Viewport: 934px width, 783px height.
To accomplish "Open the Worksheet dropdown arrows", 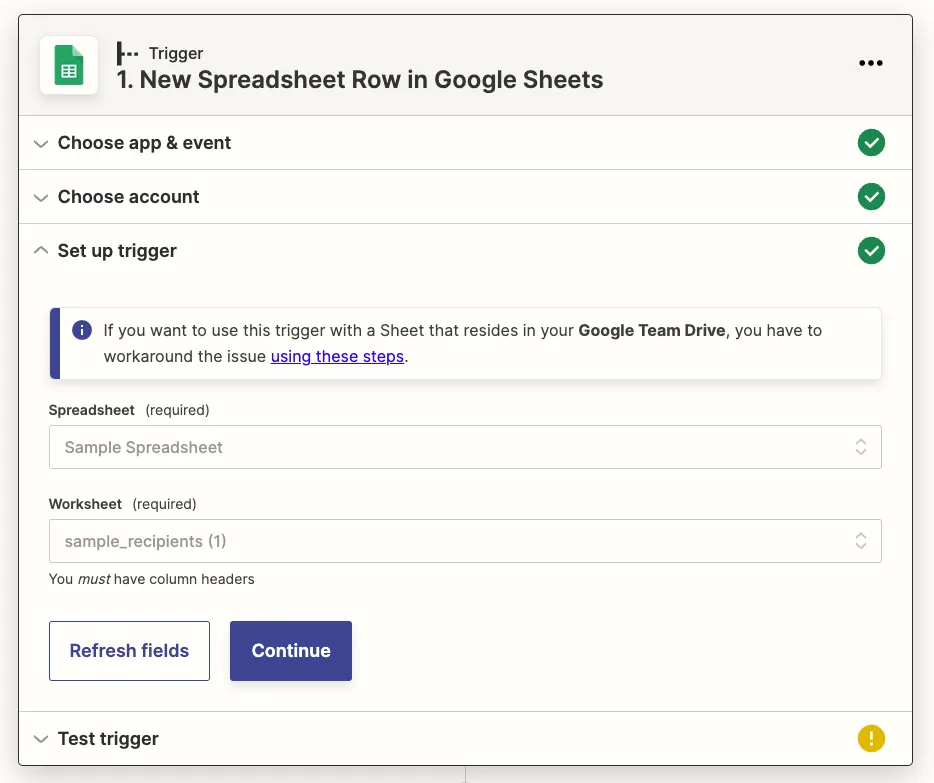I will tap(860, 541).
